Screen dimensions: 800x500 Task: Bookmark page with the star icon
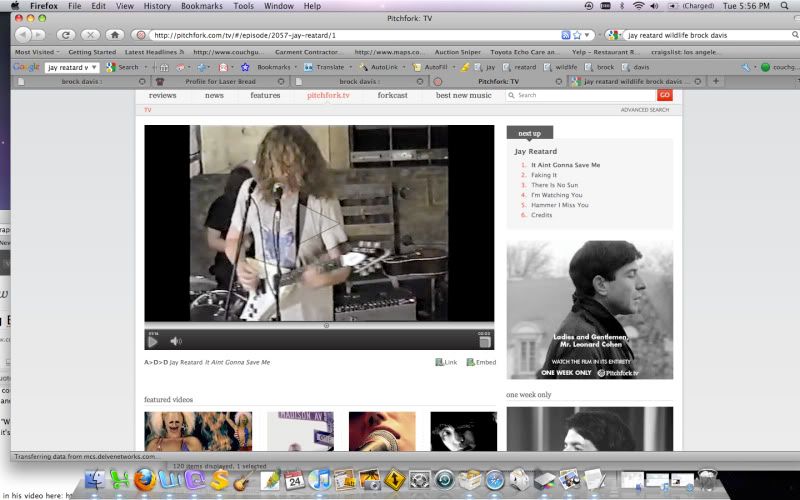577,35
